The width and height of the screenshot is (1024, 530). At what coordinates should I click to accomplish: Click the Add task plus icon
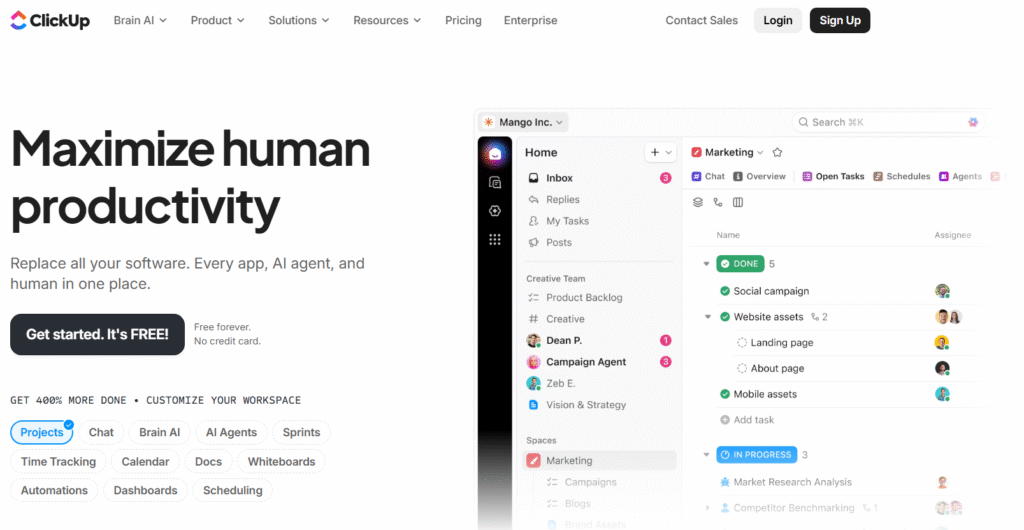(725, 420)
